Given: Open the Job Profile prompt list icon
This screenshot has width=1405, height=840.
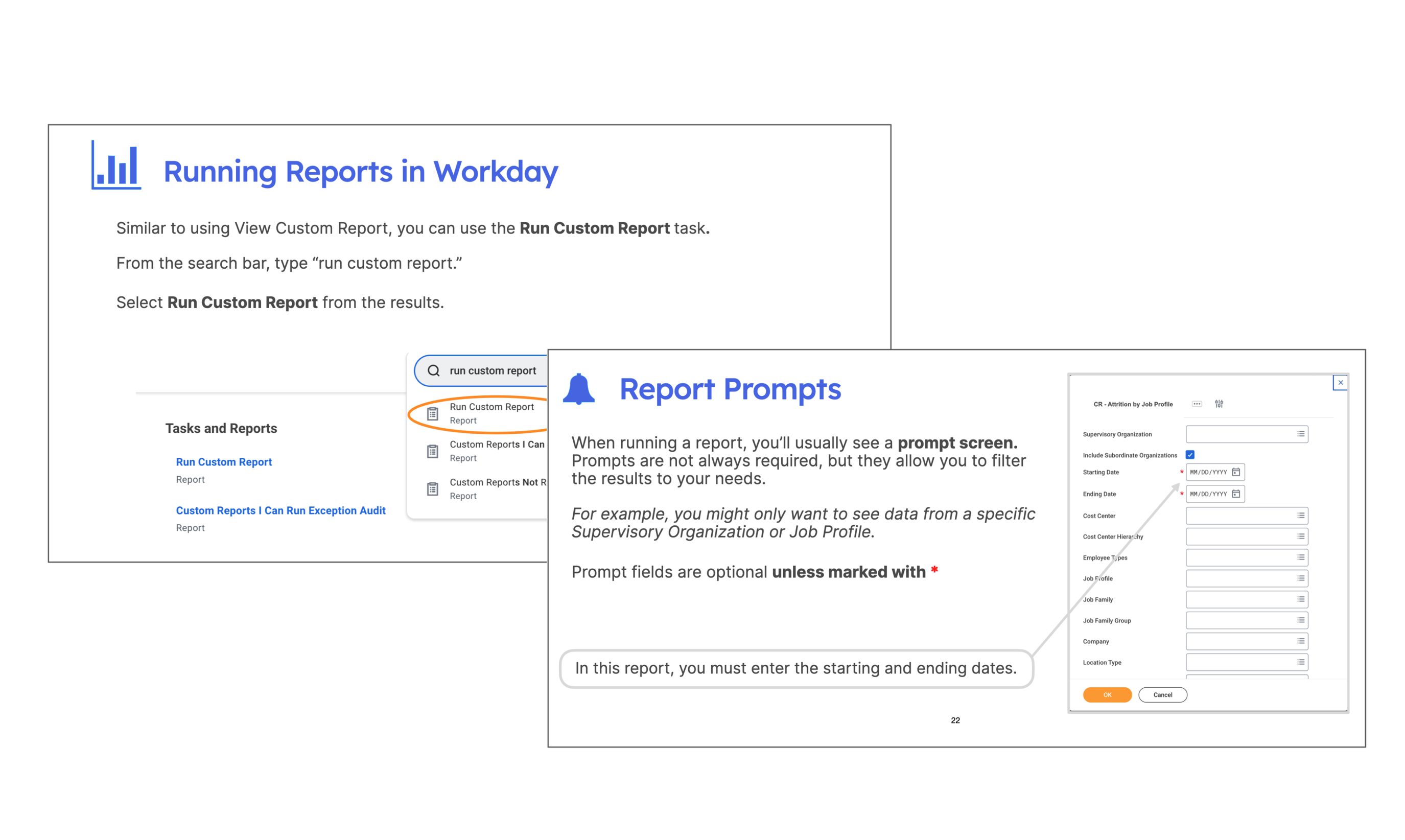Looking at the screenshot, I should [x=1301, y=578].
